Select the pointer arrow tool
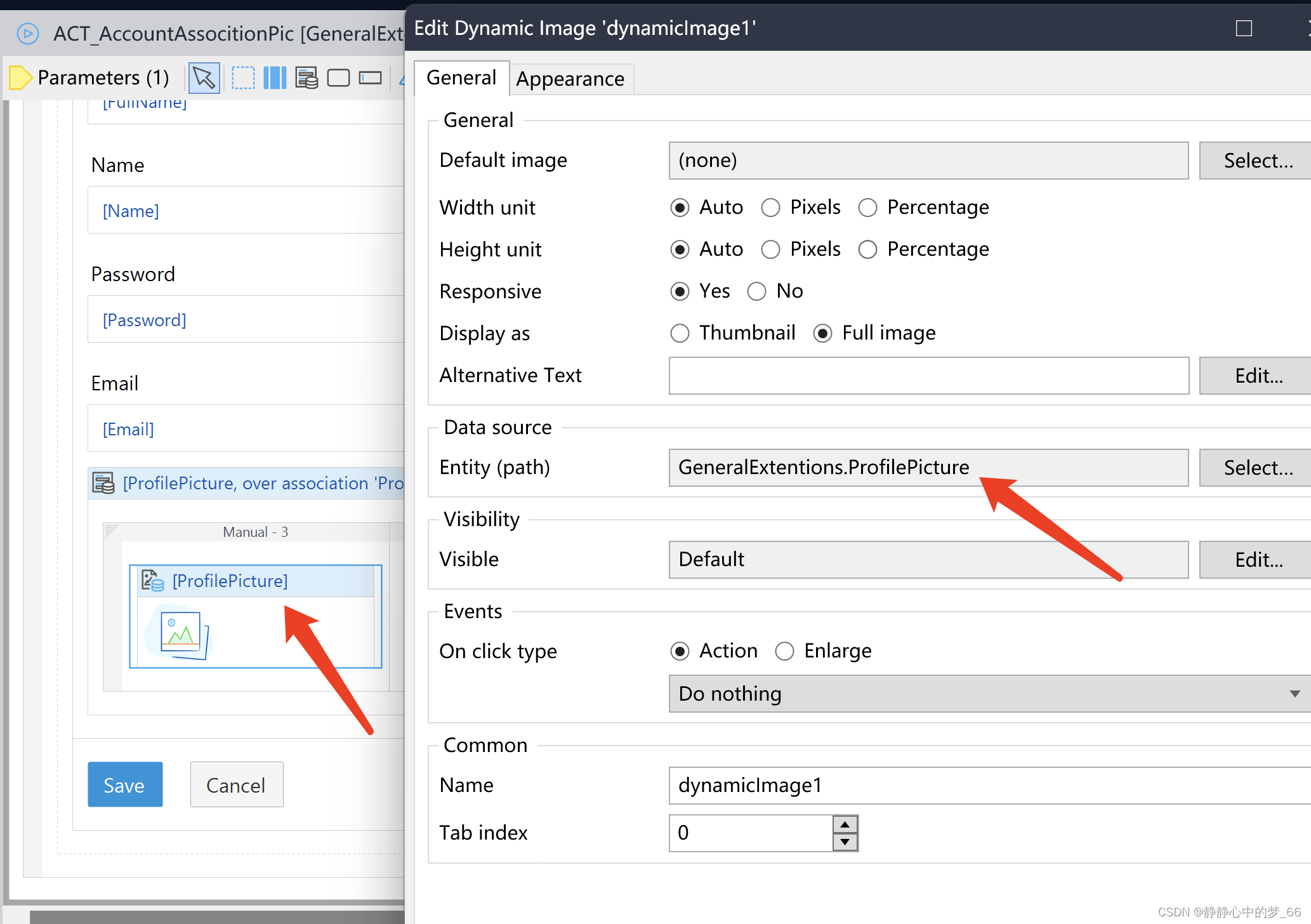Screen dimensions: 1311x924 pos(204,78)
